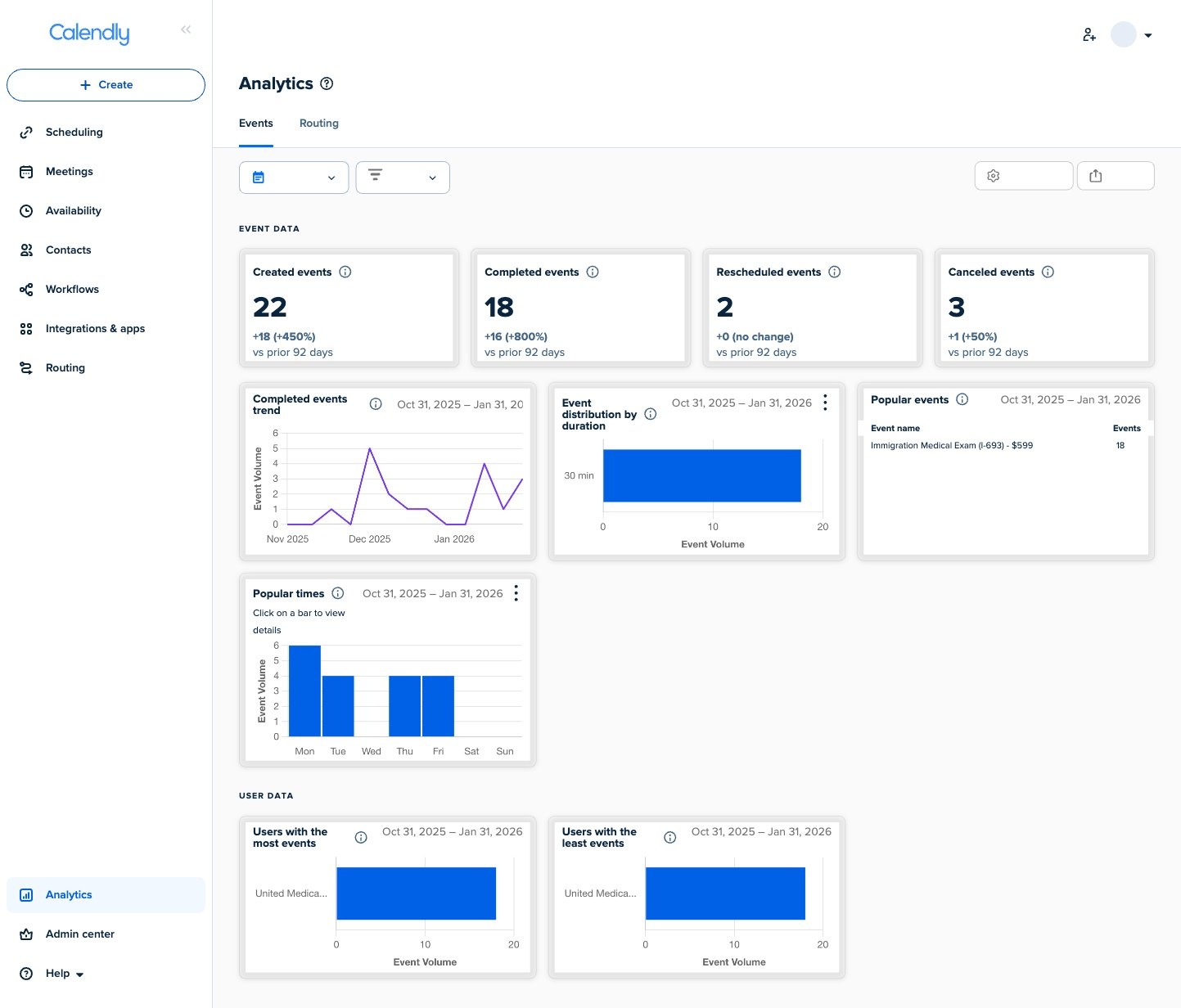Open the date range picker dropdown
The height and width of the screenshot is (1008, 1181).
[x=293, y=177]
